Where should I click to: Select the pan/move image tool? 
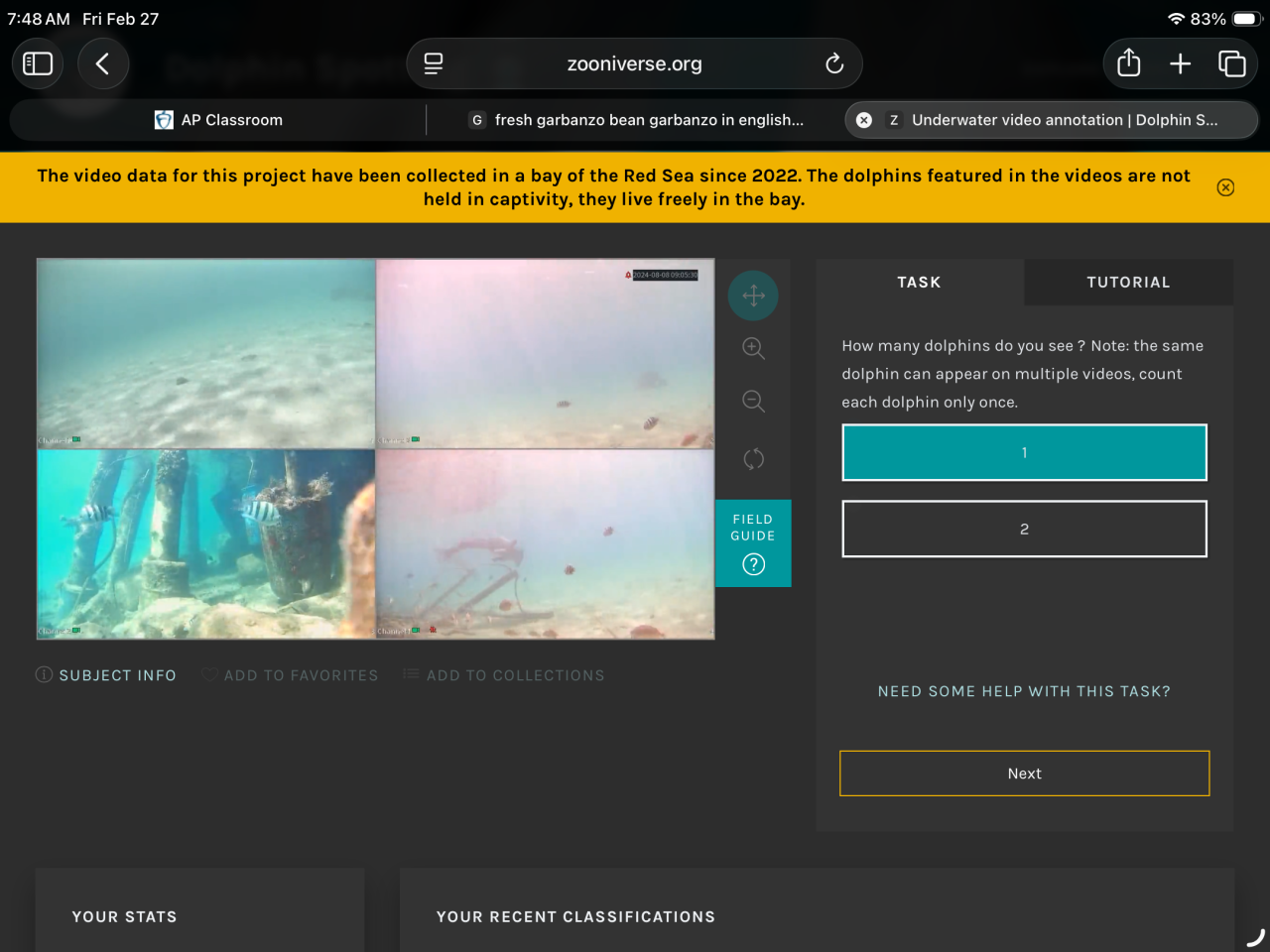tap(753, 296)
